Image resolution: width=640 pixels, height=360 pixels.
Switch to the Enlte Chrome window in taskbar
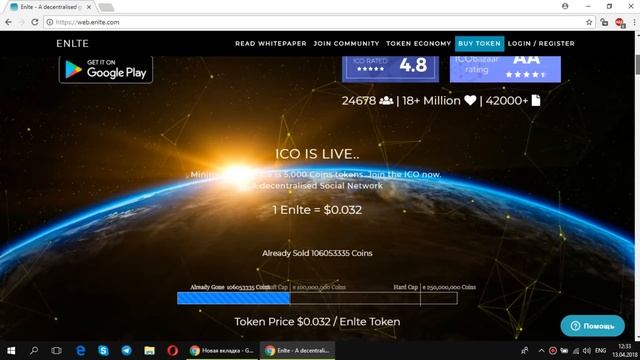(x=298, y=351)
